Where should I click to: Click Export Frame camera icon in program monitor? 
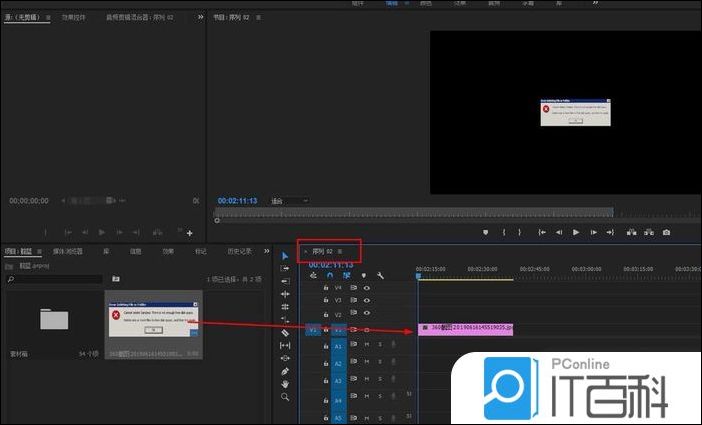point(666,233)
